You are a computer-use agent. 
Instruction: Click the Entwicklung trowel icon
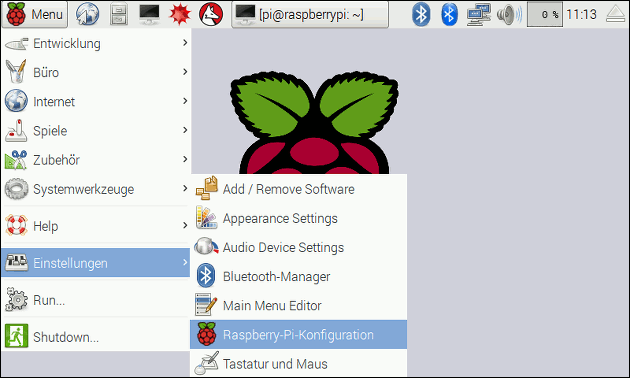[x=16, y=43]
